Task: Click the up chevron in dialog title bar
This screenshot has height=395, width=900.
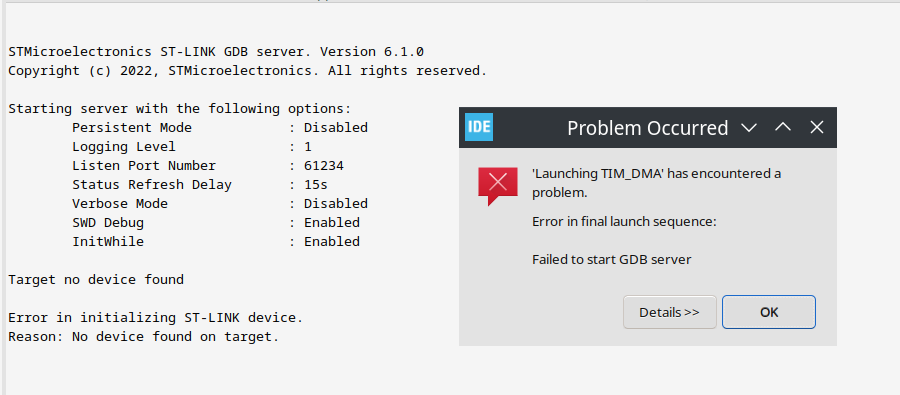Action: 783,127
